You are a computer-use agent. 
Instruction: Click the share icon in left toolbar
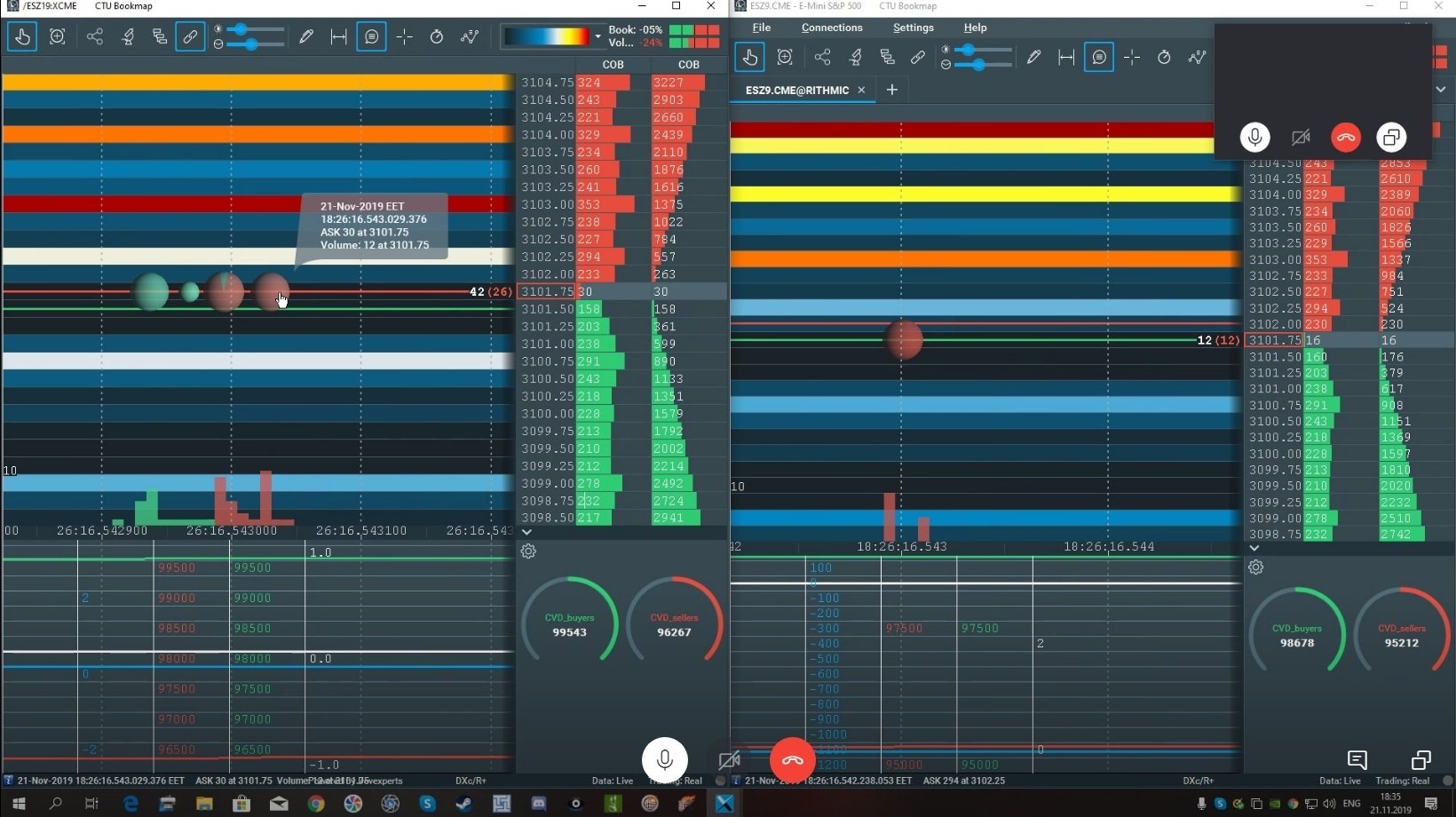click(x=95, y=37)
